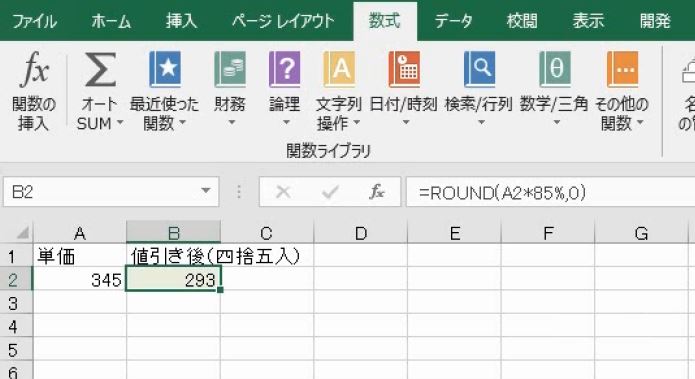Click the AutoSum sigma icon

(101, 69)
